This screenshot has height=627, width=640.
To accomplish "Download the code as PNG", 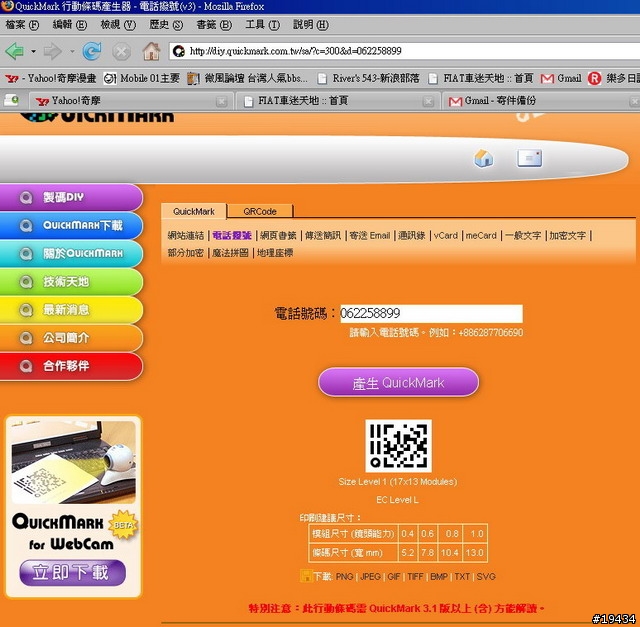I will [344, 576].
